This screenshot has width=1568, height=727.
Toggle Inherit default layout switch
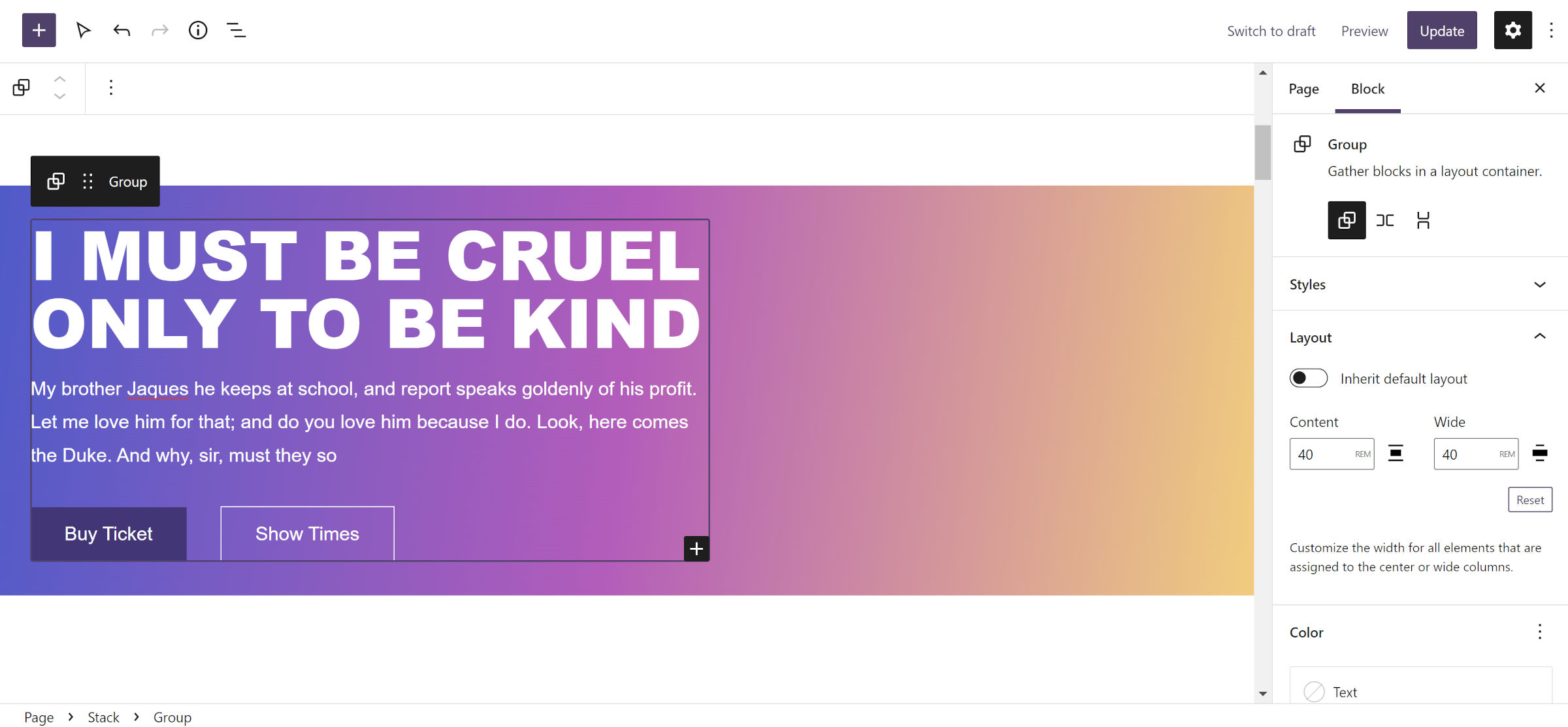click(x=1306, y=378)
